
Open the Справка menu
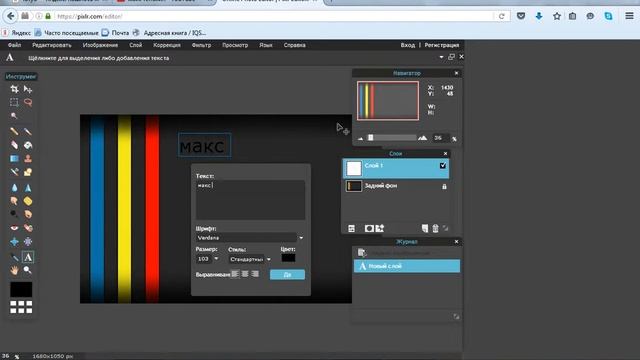295,45
